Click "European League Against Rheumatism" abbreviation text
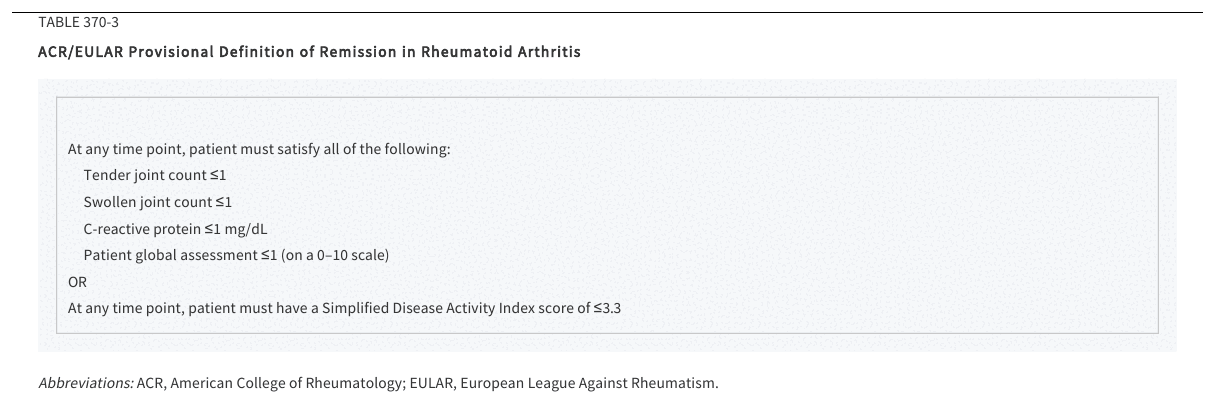The image size is (1215, 404). 587,384
